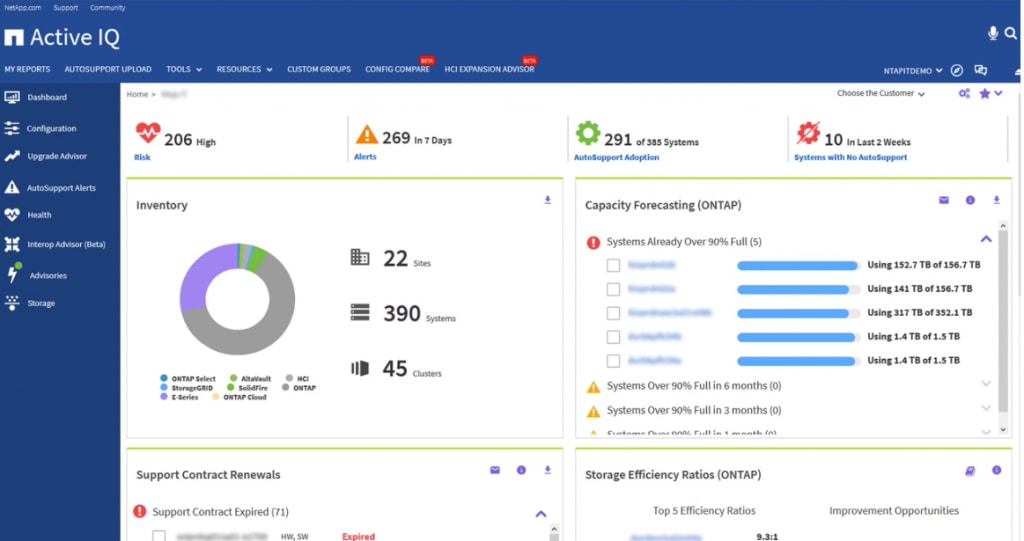Screen dimensions: 1024x541
Task: Go to Custom Groups in navigation bar
Action: point(319,70)
